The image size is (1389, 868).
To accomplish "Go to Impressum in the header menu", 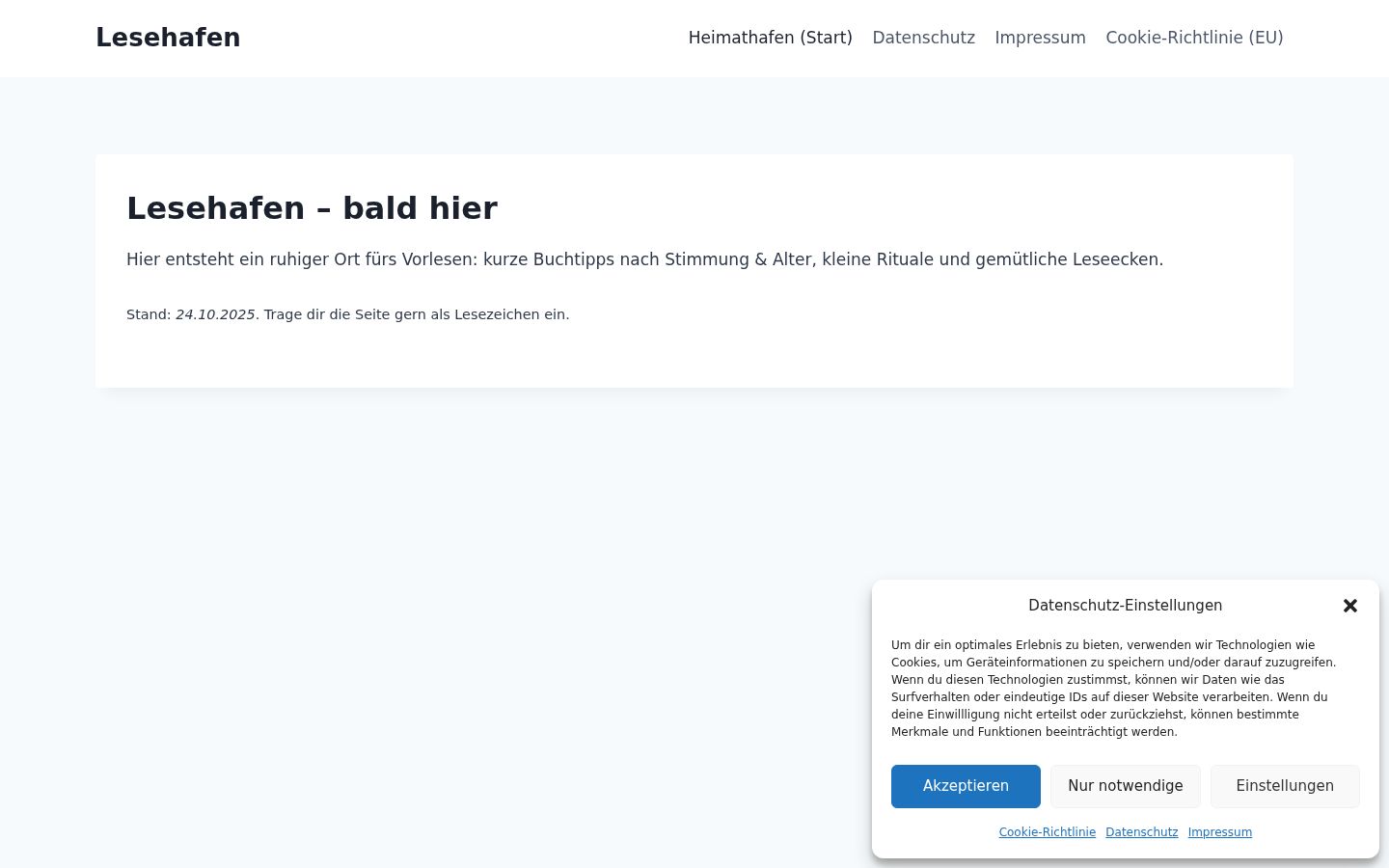I will point(1041,38).
